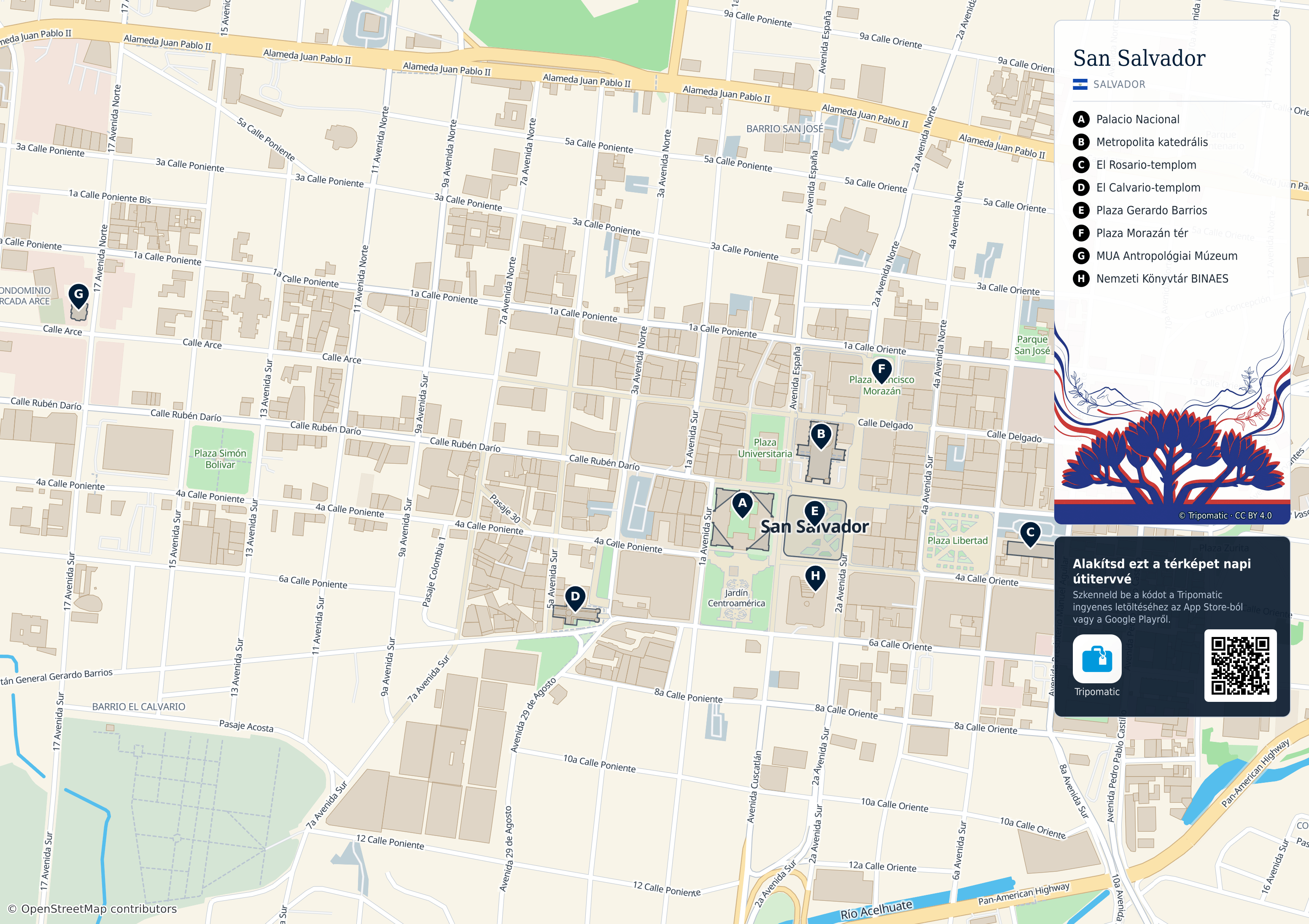This screenshot has width=1309, height=924.
Task: Click 'Plaza Libertad' map label
Action: [x=957, y=540]
